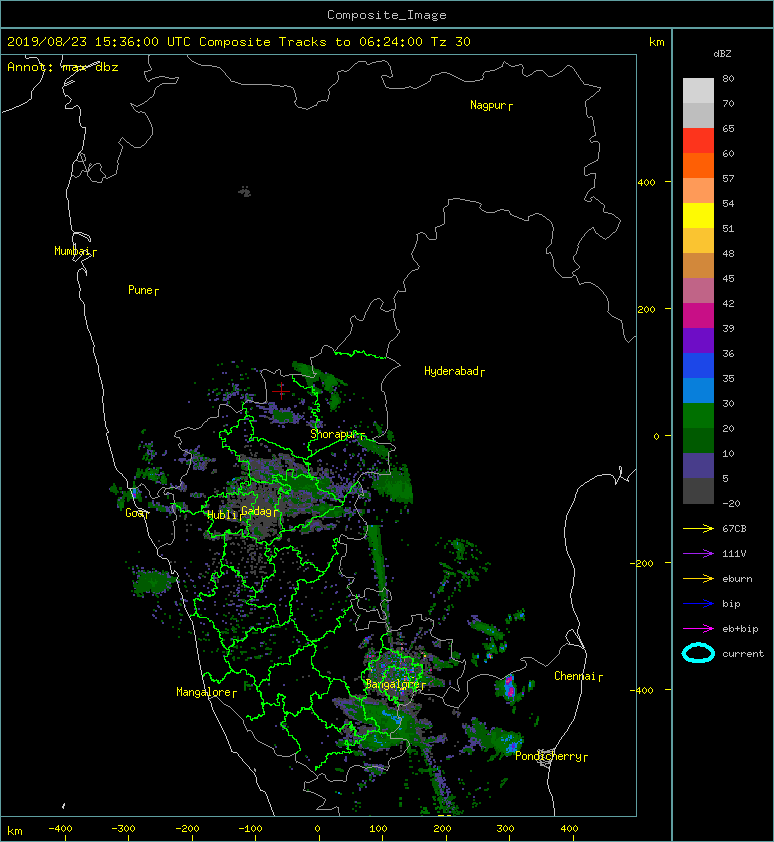Click the 'eb+bip' legend text
Viewport: 774px width, 842px height.
point(740,629)
